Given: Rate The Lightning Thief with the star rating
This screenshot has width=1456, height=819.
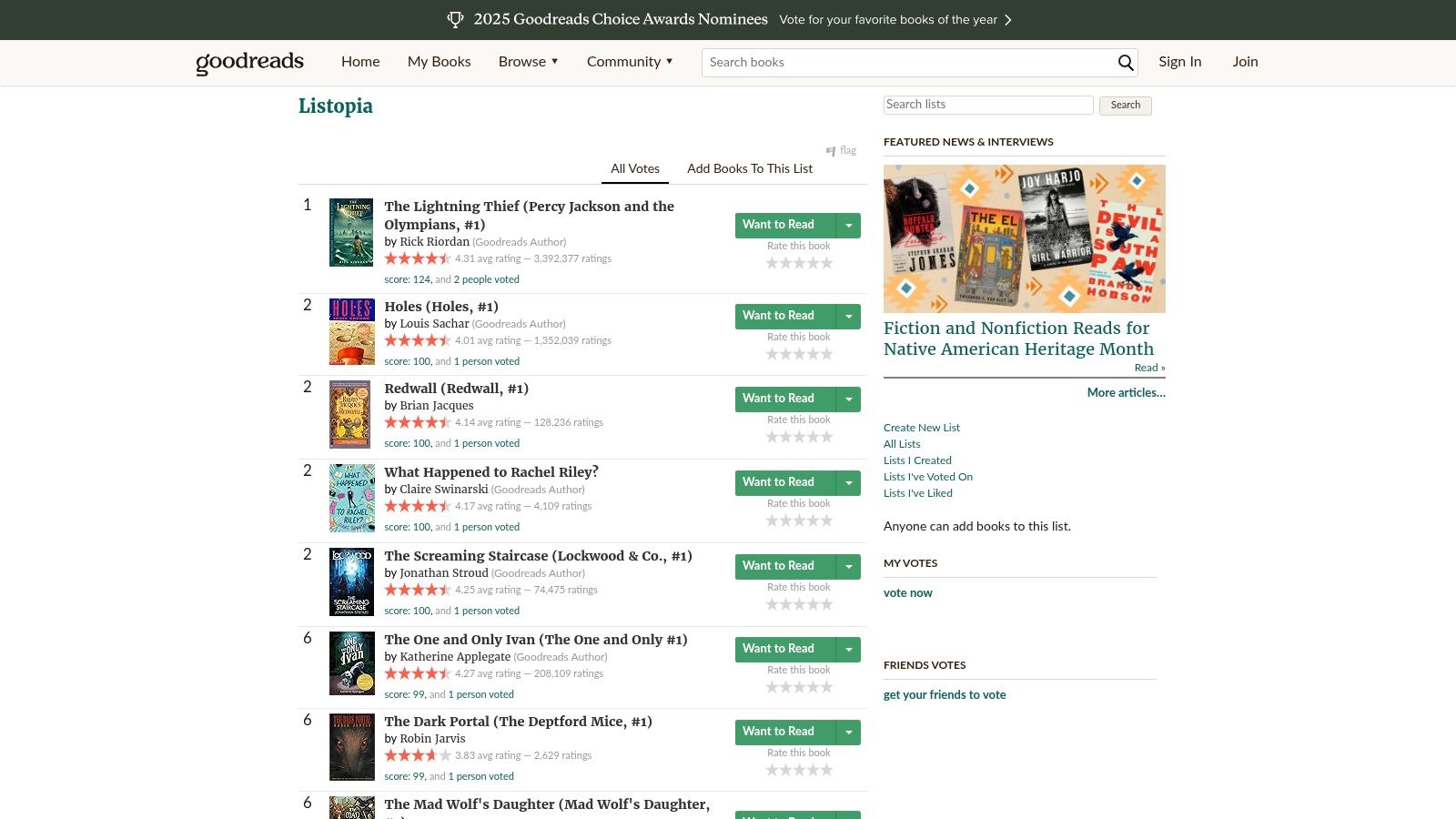Looking at the screenshot, I should 799,263.
